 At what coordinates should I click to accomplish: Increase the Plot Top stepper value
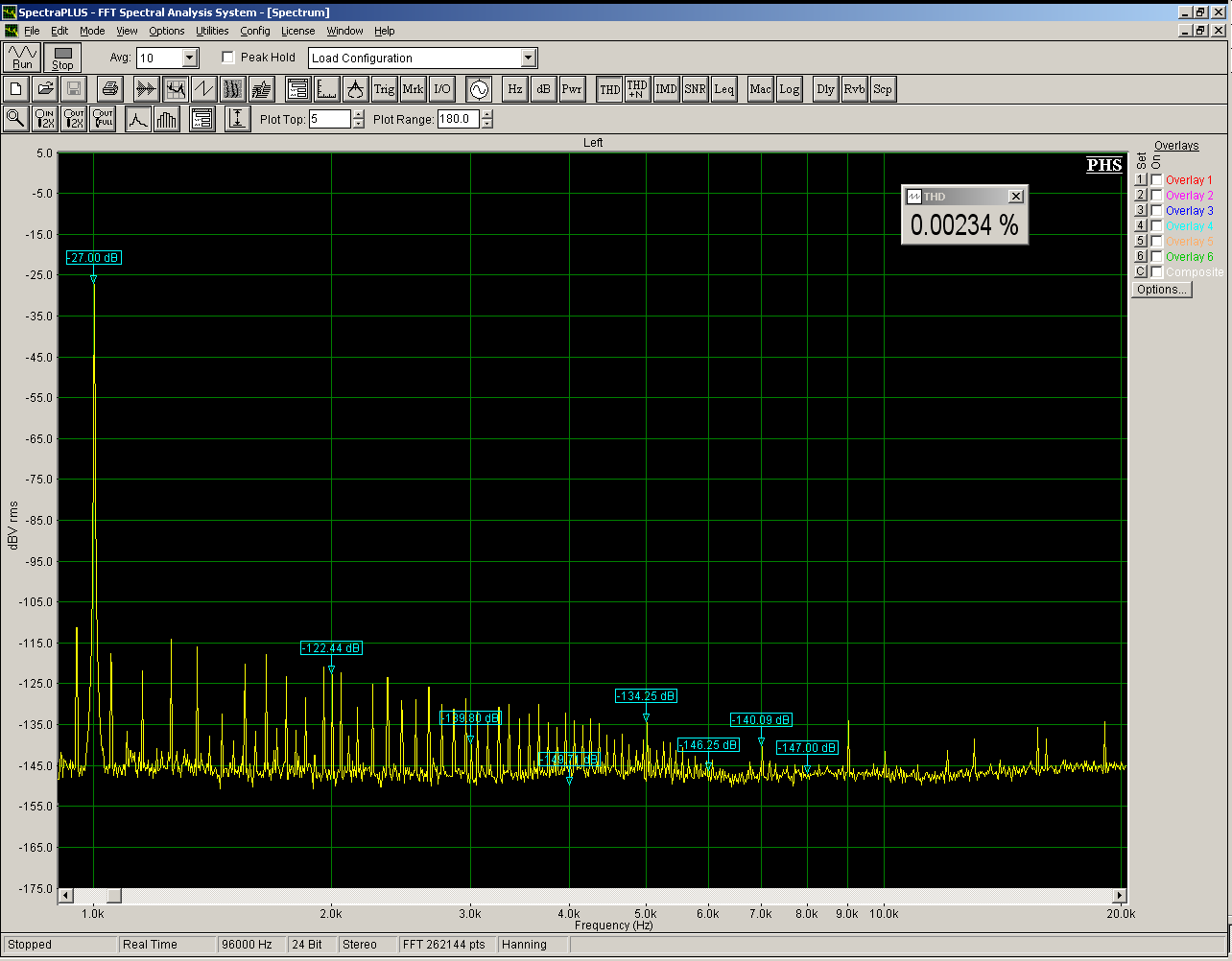click(359, 114)
